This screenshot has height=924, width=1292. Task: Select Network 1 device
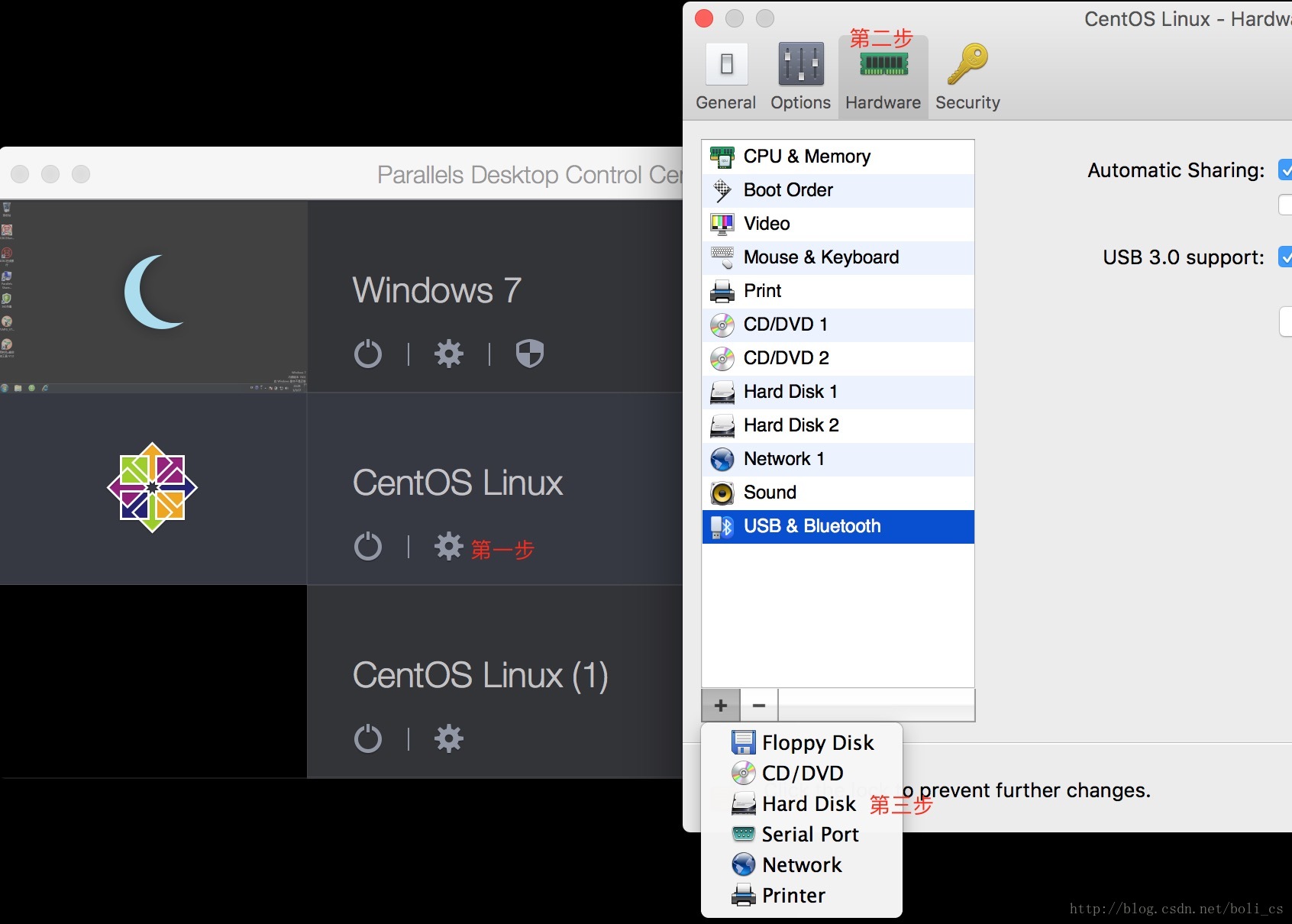click(x=838, y=459)
